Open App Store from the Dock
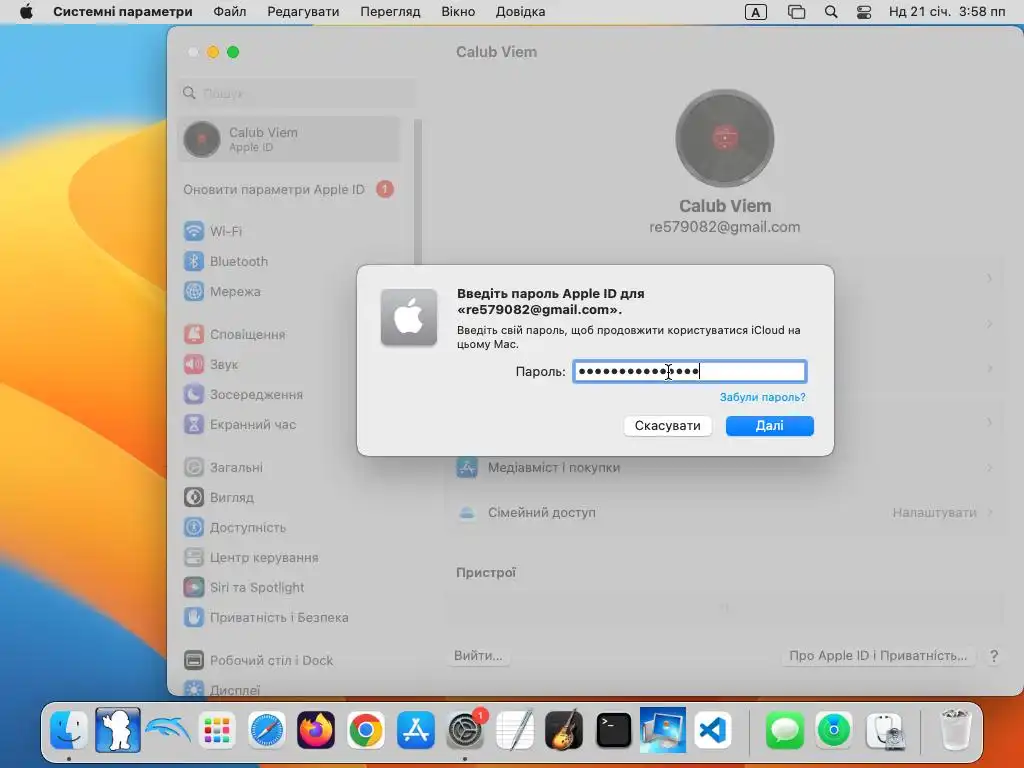The image size is (1024, 768). point(415,730)
